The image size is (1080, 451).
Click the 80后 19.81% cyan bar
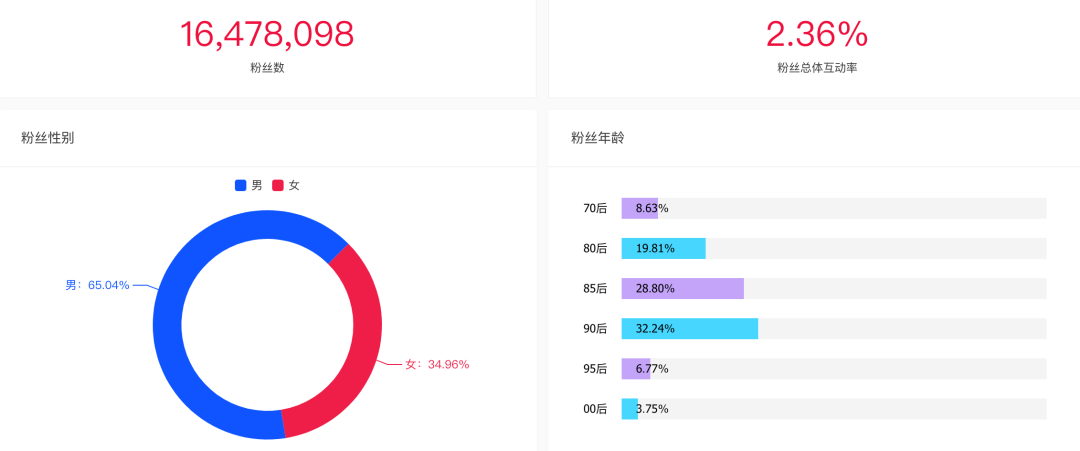[x=664, y=249]
